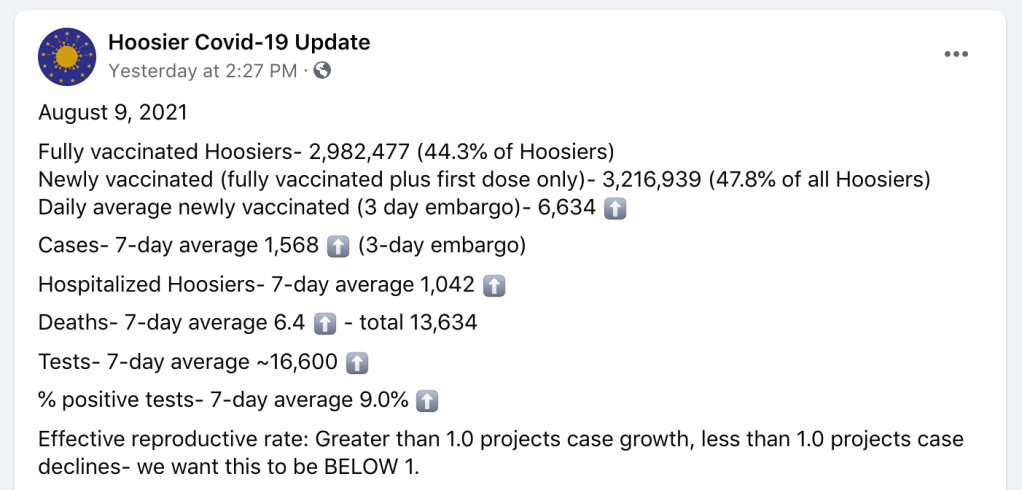Click the 'Fully vaccinated Hoosiers' line
The width and height of the screenshot is (1022, 490).
click(325, 152)
